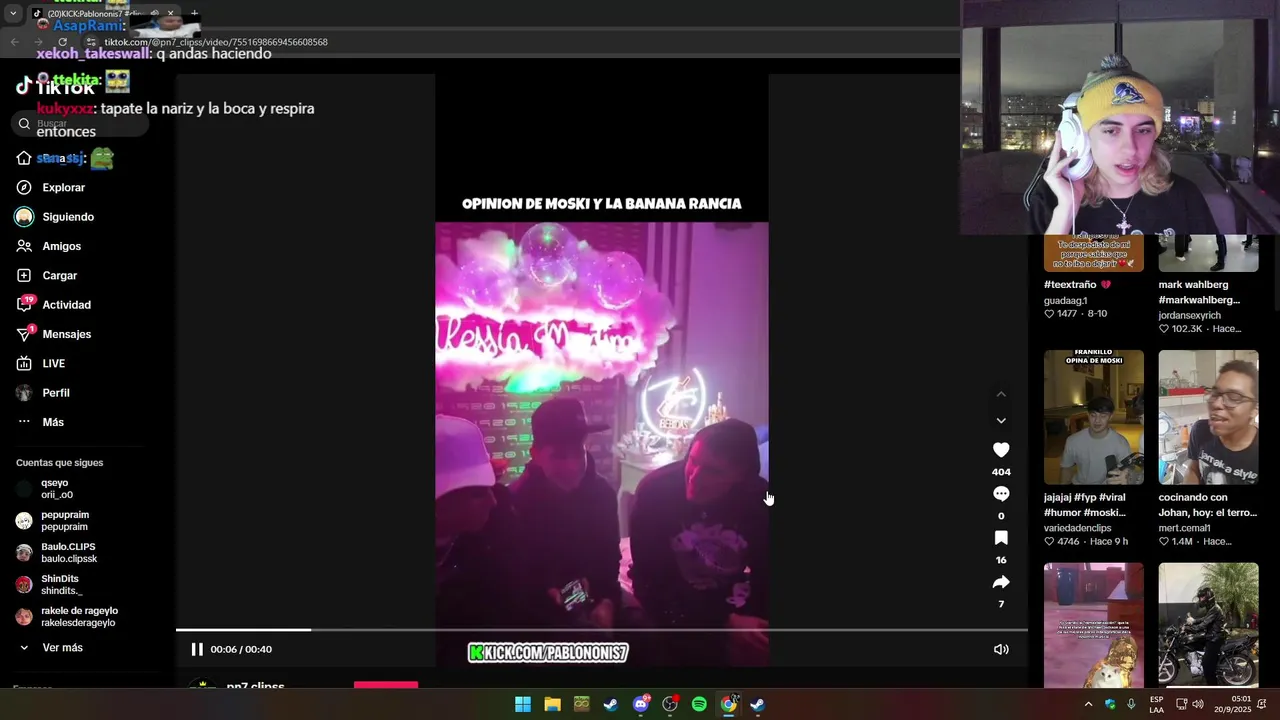The height and width of the screenshot is (720, 1280).
Task: Open the ESP LAA language switcher
Action: (x=1156, y=705)
